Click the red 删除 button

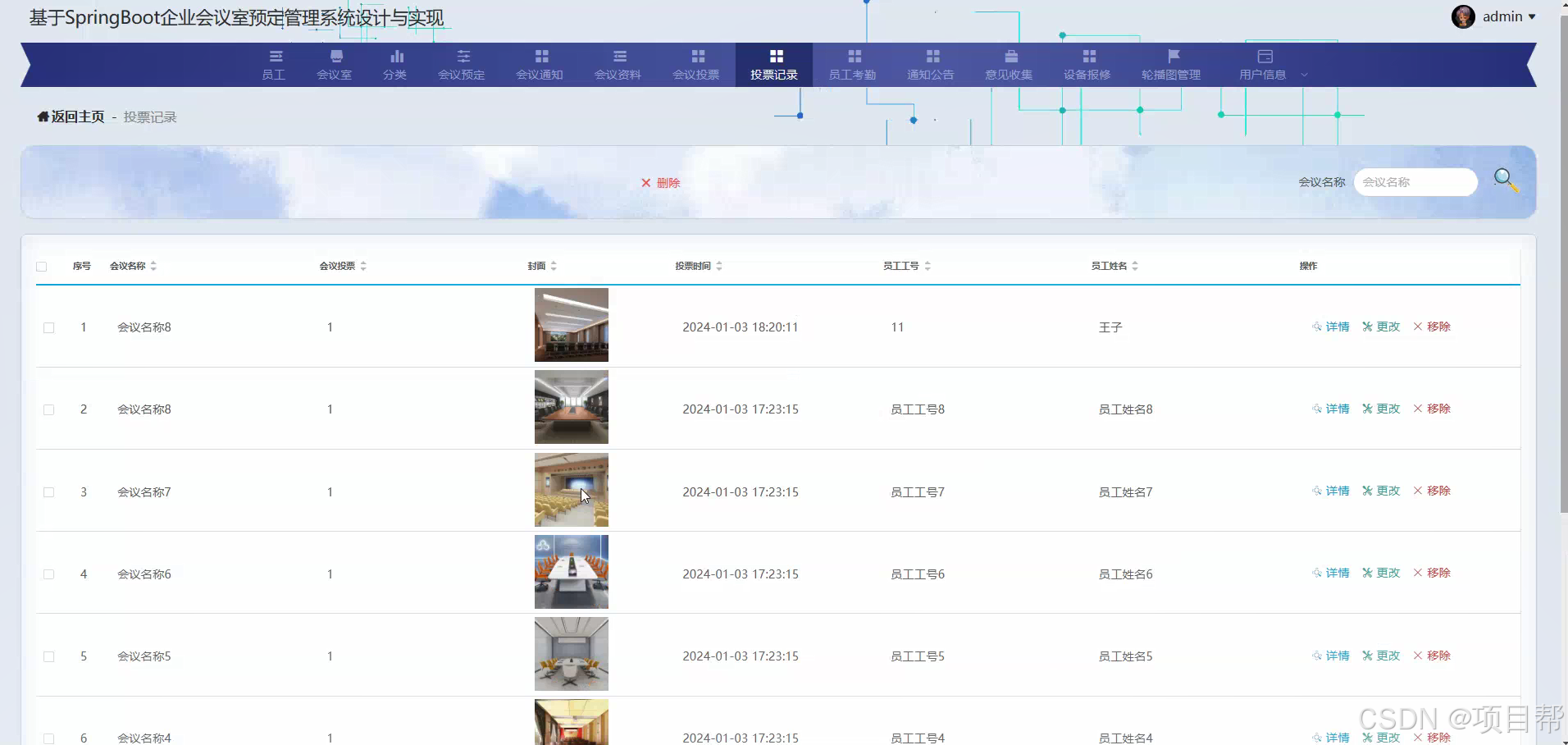pyautogui.click(x=660, y=183)
